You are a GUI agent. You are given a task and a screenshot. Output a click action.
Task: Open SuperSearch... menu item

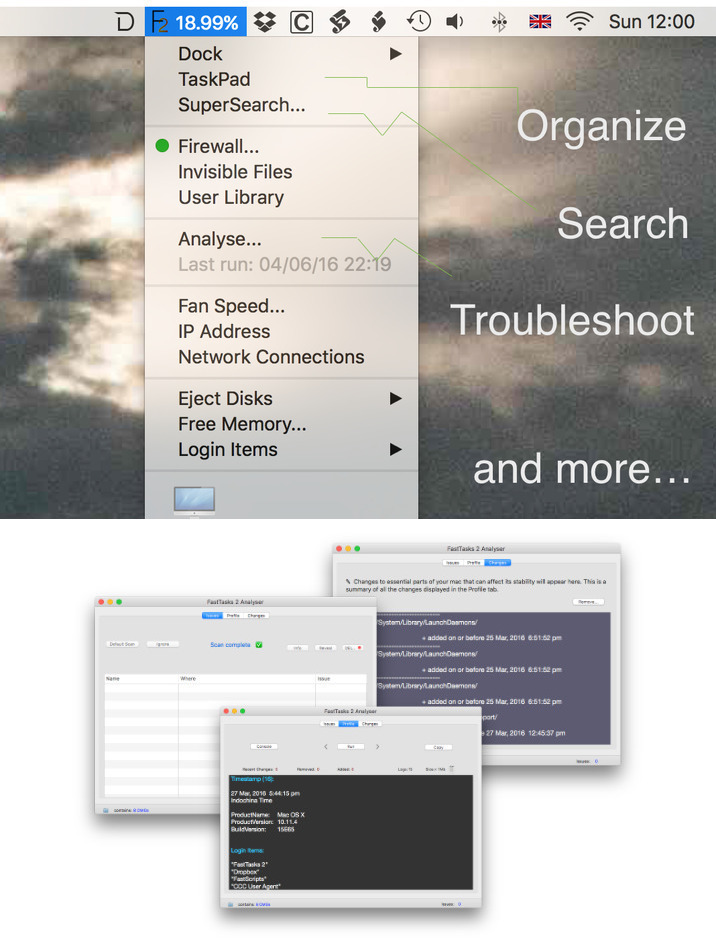point(242,105)
